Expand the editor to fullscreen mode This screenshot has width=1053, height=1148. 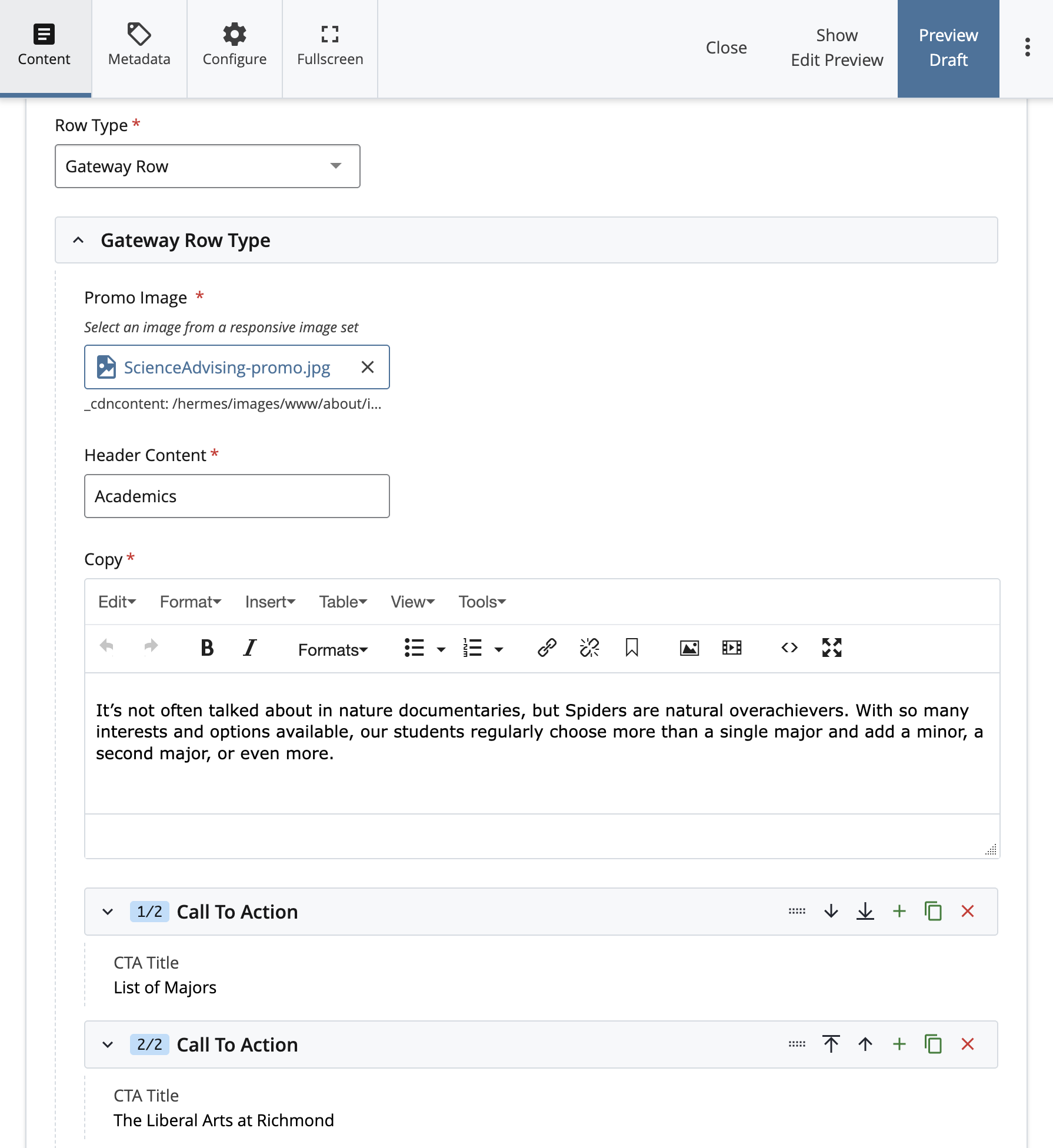click(831, 648)
